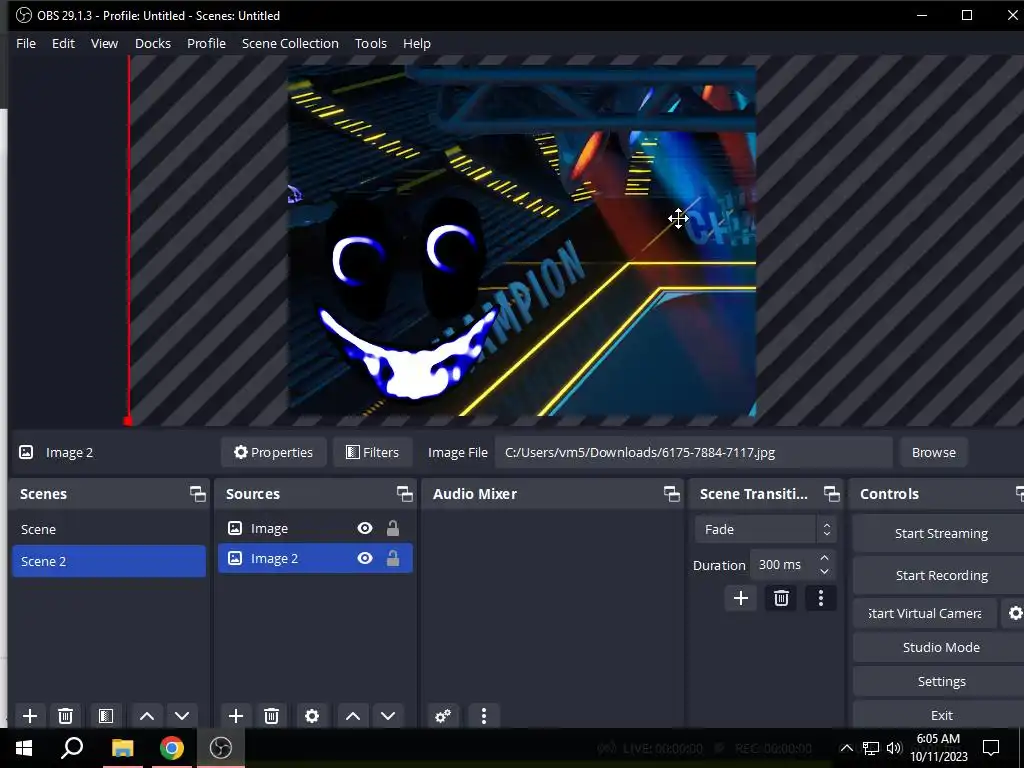Screen dimensions: 1024x768
Task: Click the image in preview canvas
Action: (x=522, y=240)
